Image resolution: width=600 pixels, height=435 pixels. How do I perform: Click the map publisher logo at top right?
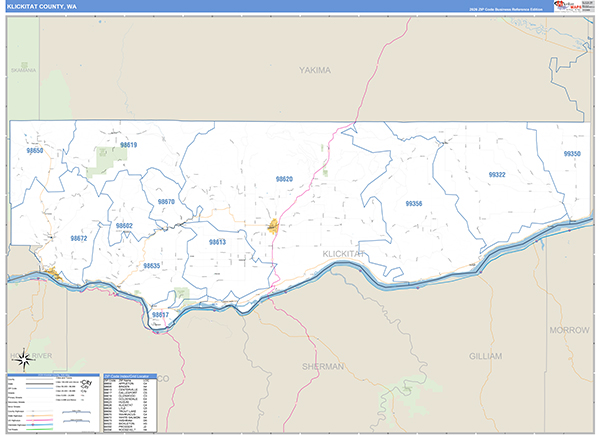(x=574, y=6)
